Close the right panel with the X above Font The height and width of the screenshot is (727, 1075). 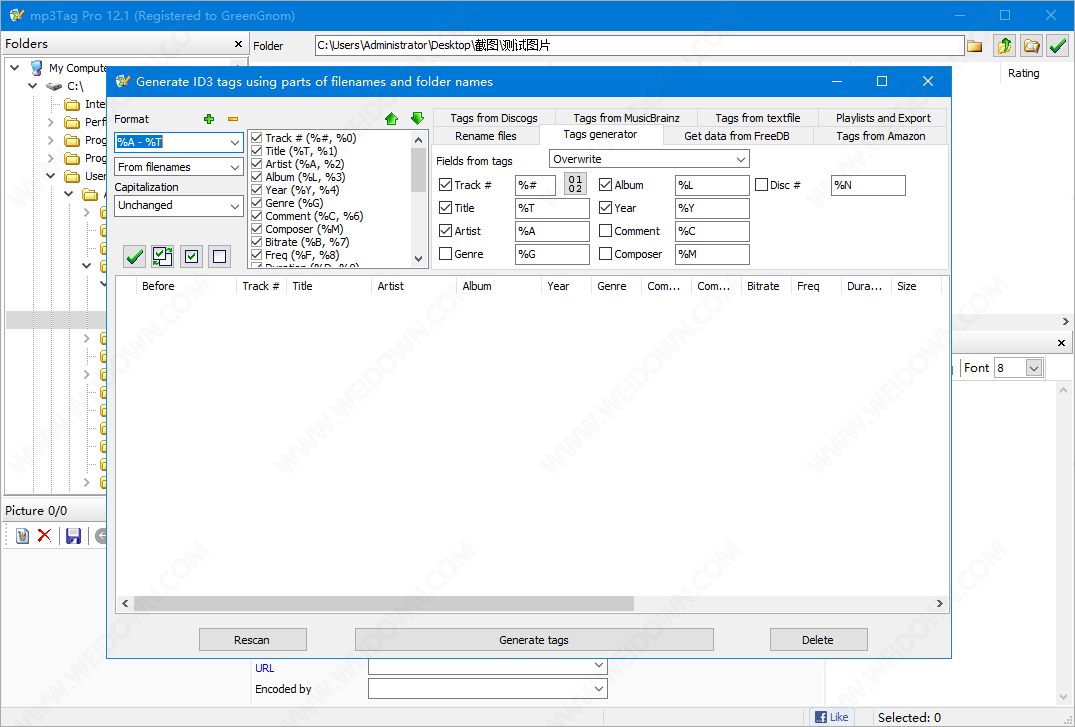click(1061, 343)
